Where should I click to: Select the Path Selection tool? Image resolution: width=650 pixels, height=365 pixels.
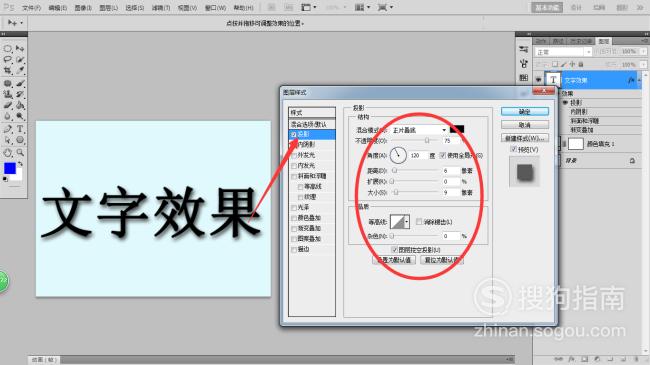[7, 140]
